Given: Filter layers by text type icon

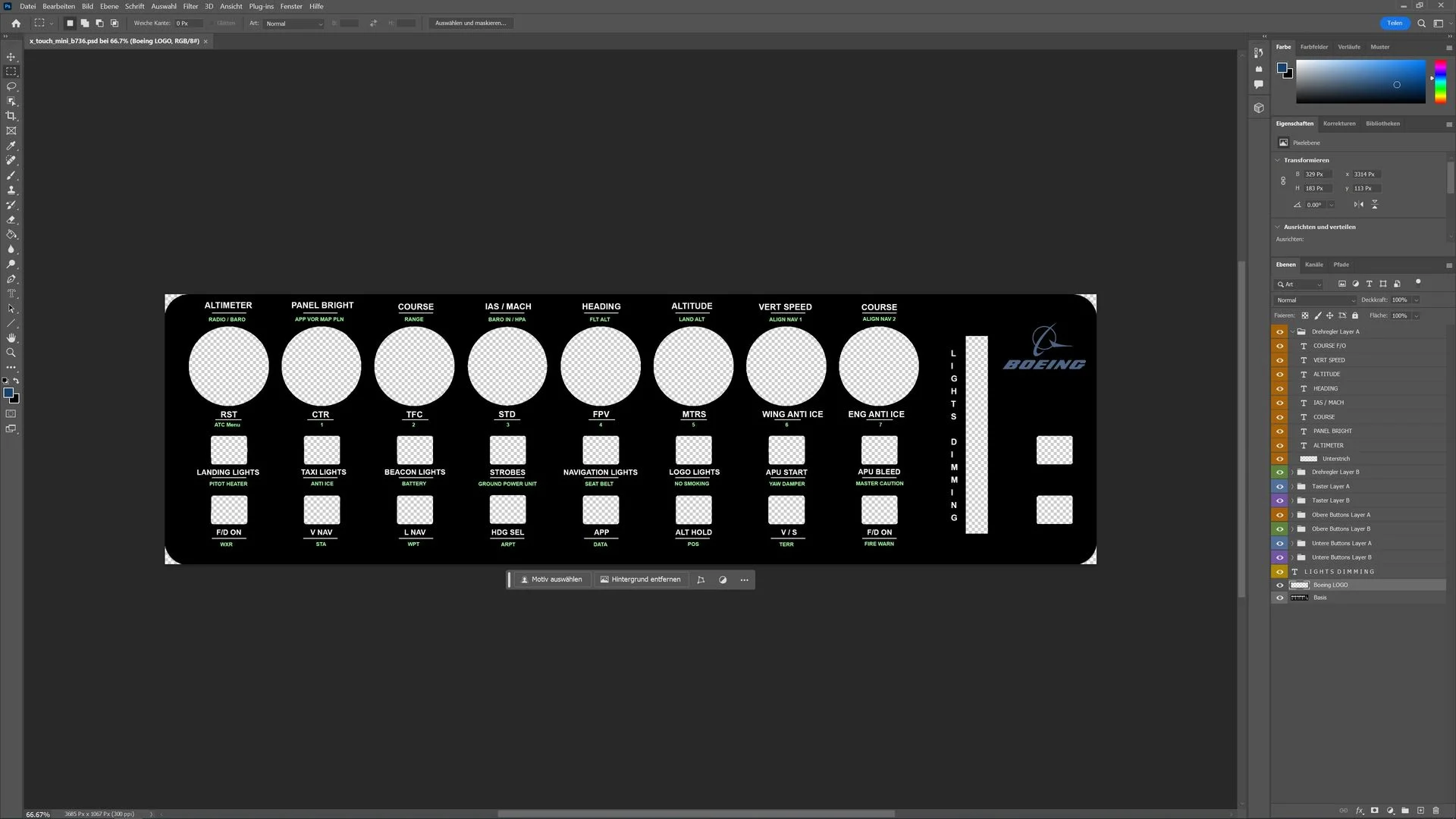Looking at the screenshot, I should tap(1369, 284).
